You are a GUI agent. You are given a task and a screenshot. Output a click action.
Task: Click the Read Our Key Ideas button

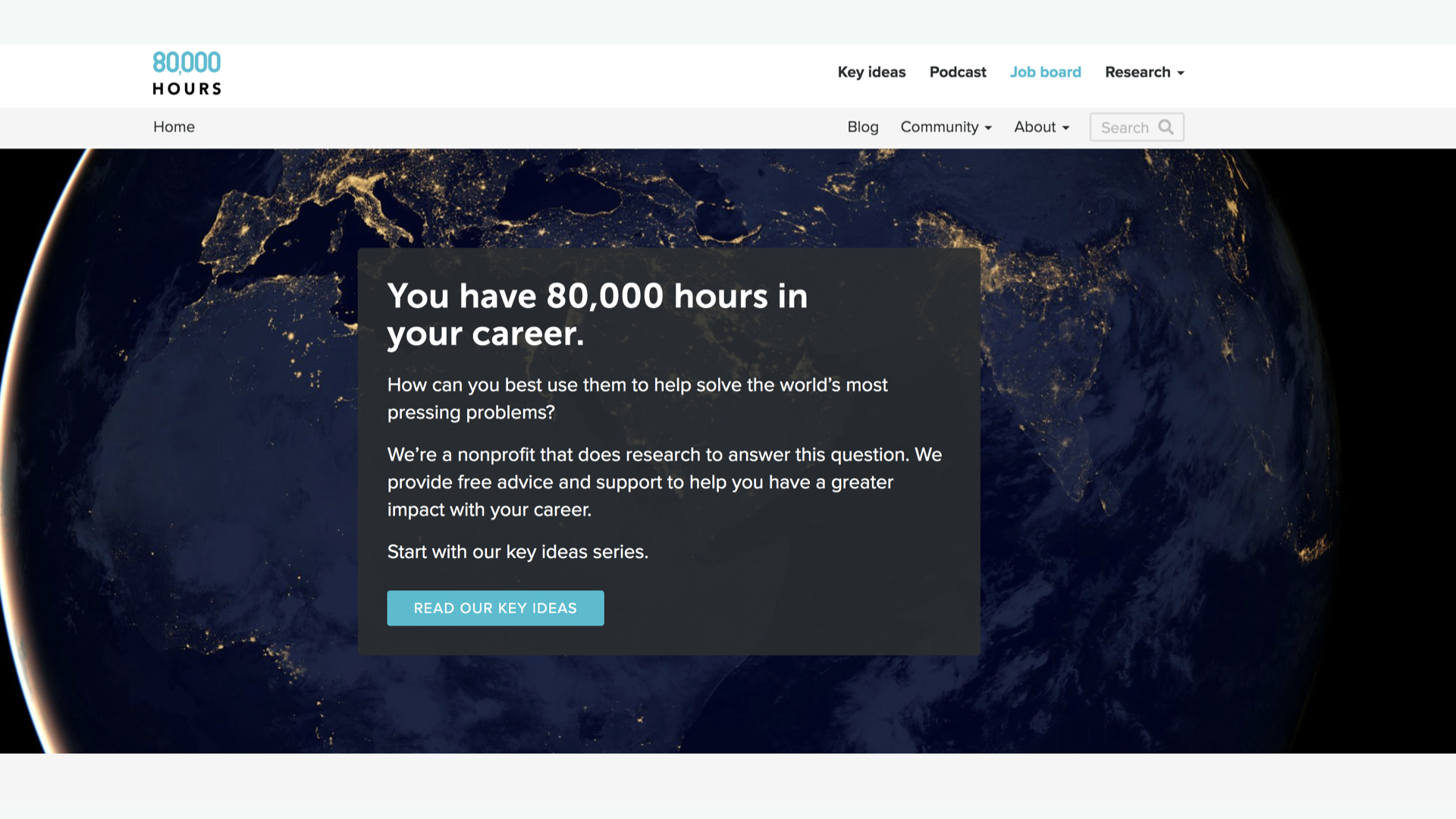[x=495, y=608]
